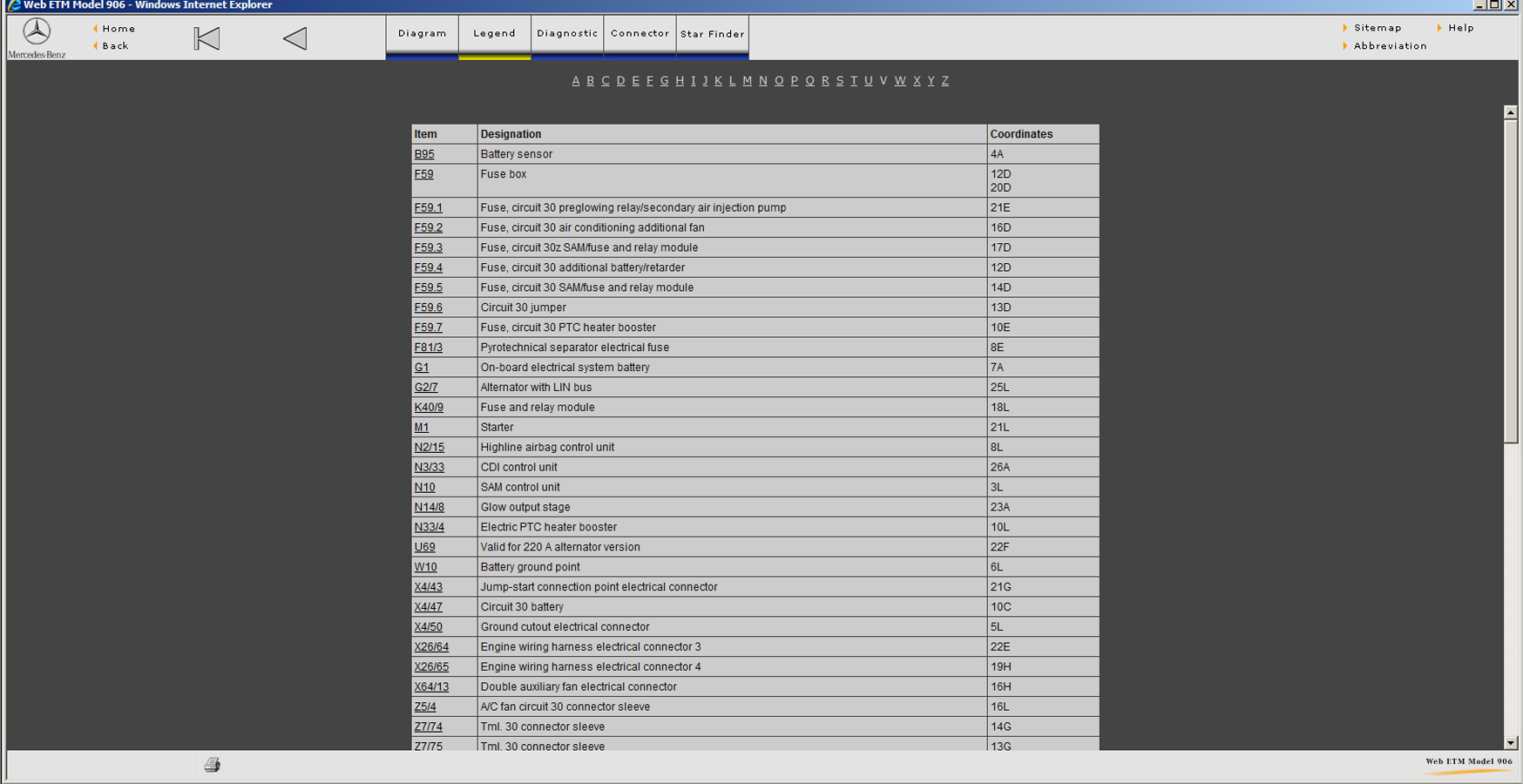The height and width of the screenshot is (784, 1523).
Task: Open item B95 Battery sensor
Action: pos(424,154)
